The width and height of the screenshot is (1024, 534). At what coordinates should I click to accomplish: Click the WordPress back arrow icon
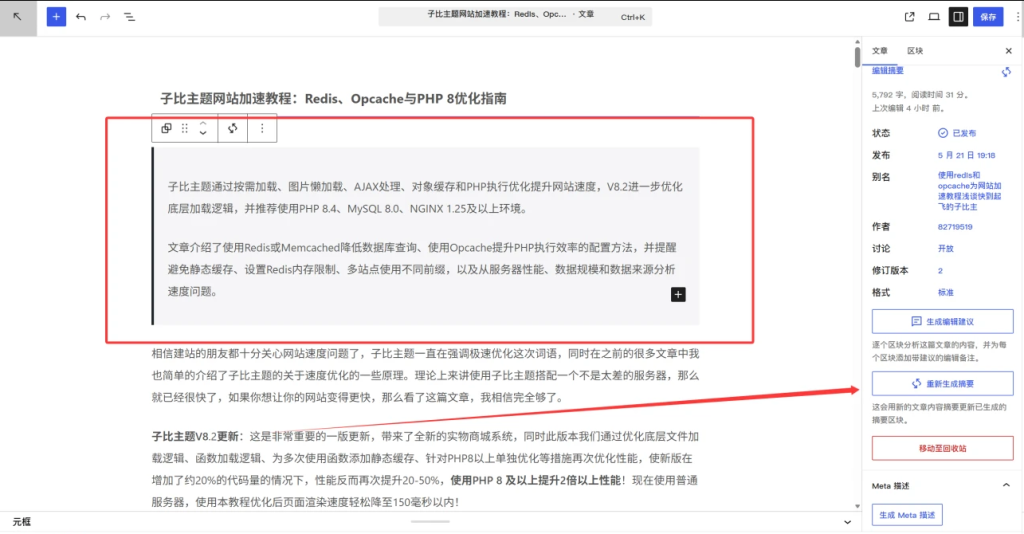[x=18, y=17]
